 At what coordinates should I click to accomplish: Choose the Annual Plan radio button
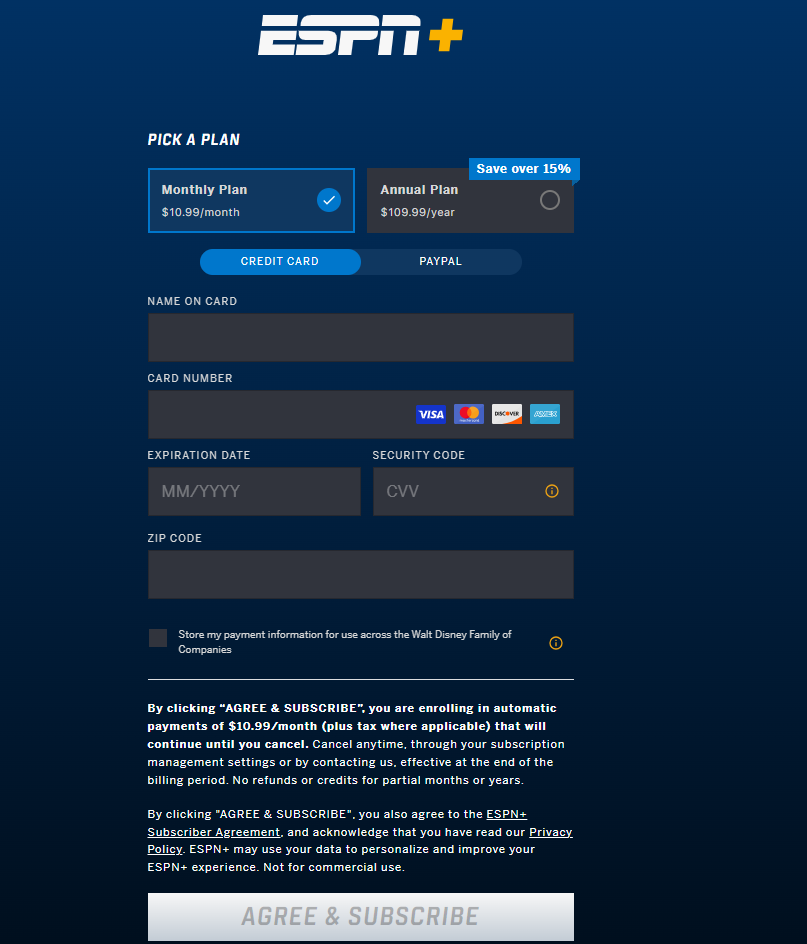pos(549,200)
